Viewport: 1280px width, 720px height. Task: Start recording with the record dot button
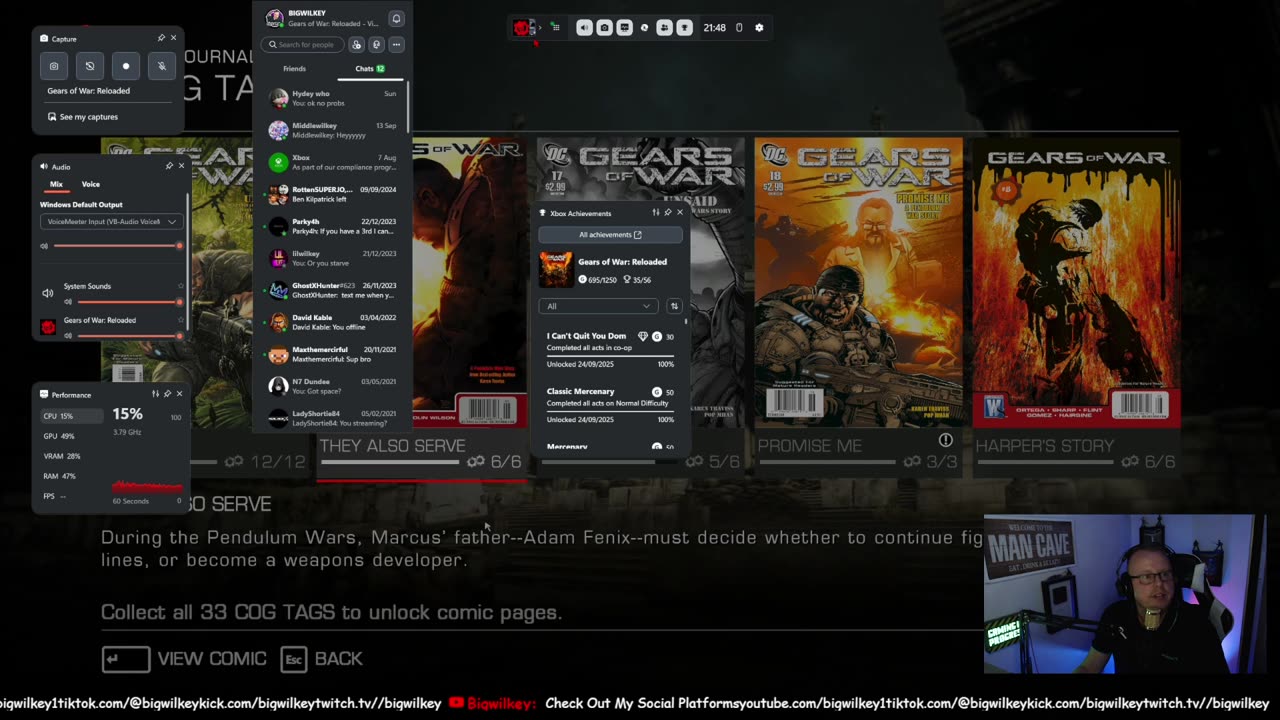tap(126, 66)
